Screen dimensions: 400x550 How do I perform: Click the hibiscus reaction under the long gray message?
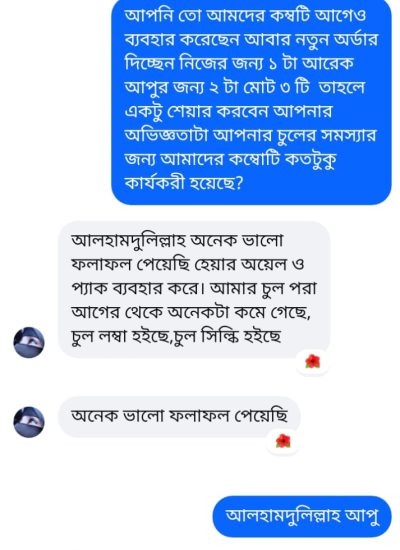(x=313, y=362)
